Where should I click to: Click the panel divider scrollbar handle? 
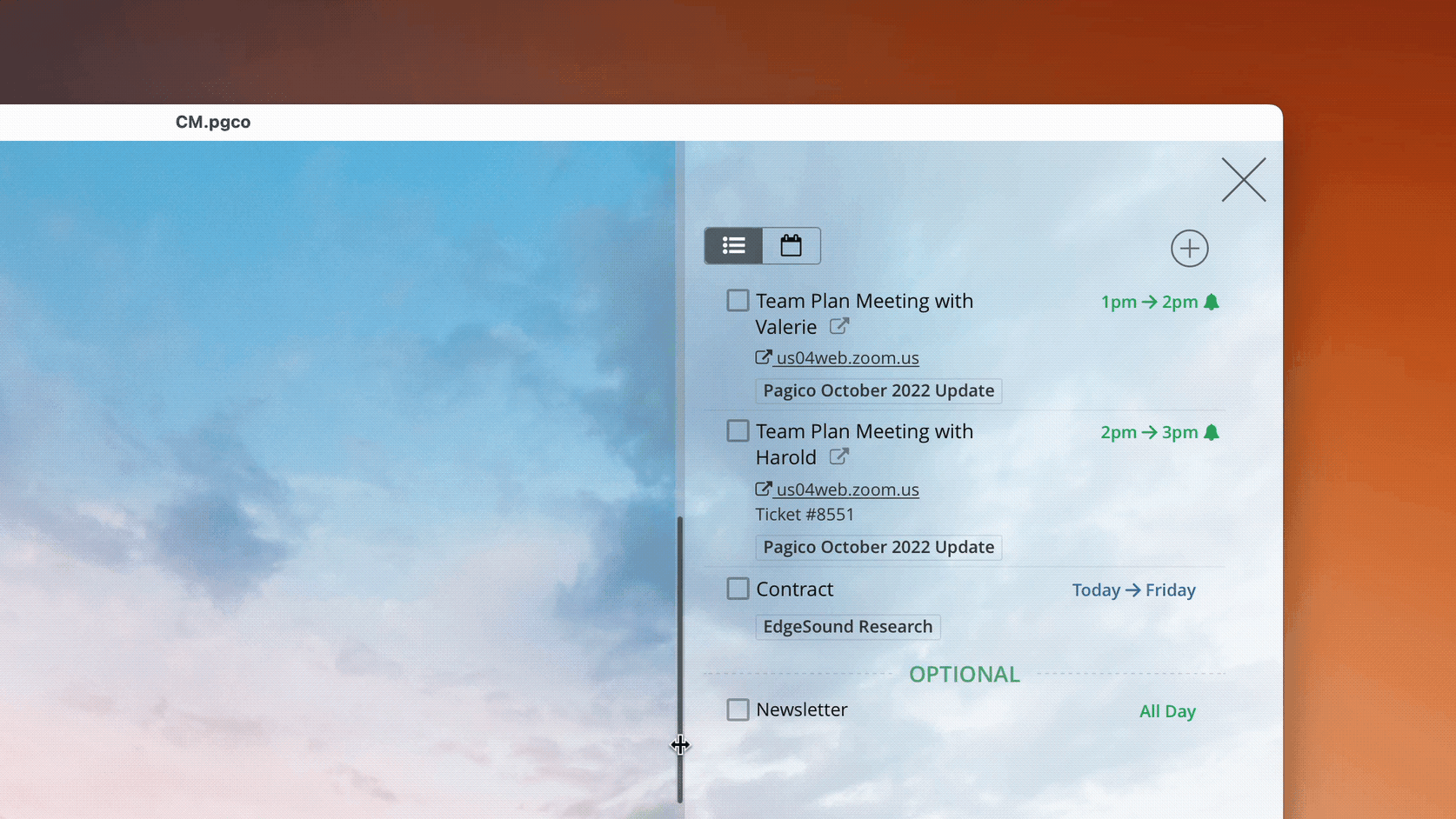680,659
